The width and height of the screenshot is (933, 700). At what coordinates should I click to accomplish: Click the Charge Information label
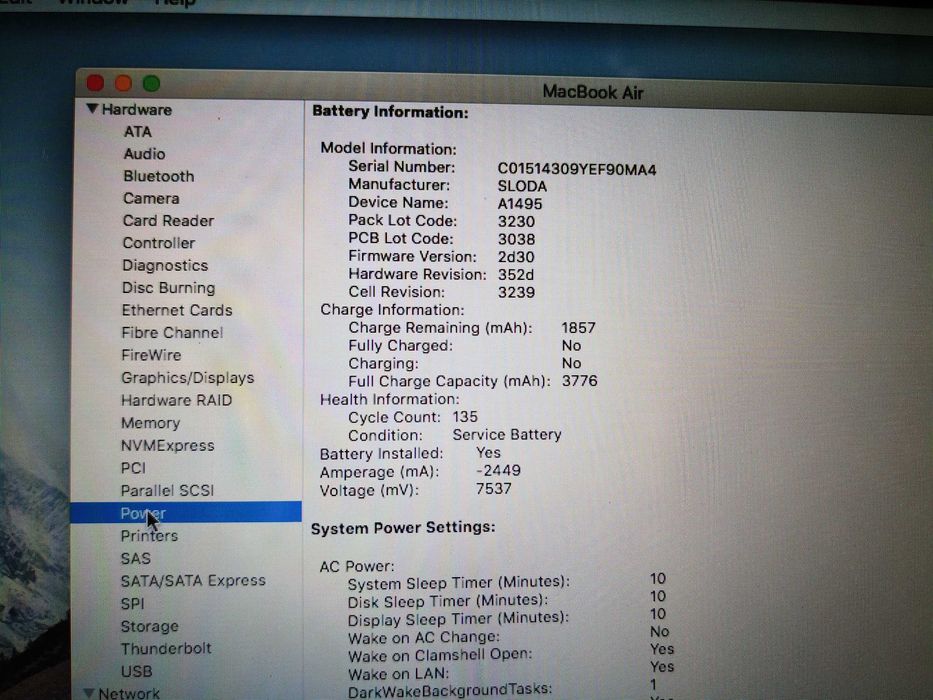392,310
